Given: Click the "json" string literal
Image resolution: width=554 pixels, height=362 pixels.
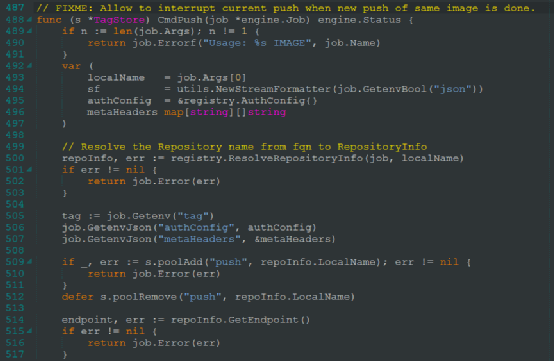Looking at the screenshot, I should 452,89.
